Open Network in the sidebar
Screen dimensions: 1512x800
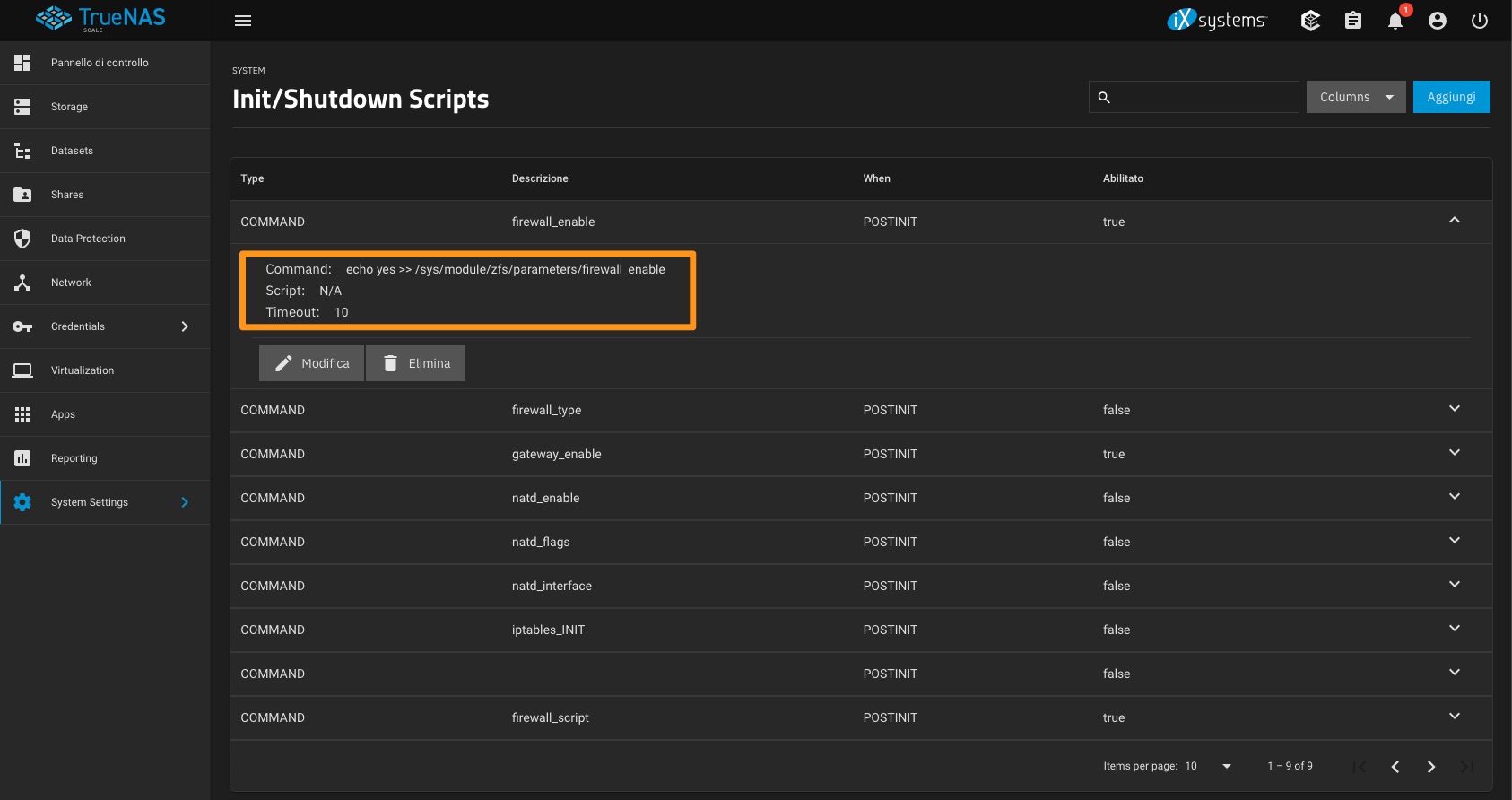(71, 283)
